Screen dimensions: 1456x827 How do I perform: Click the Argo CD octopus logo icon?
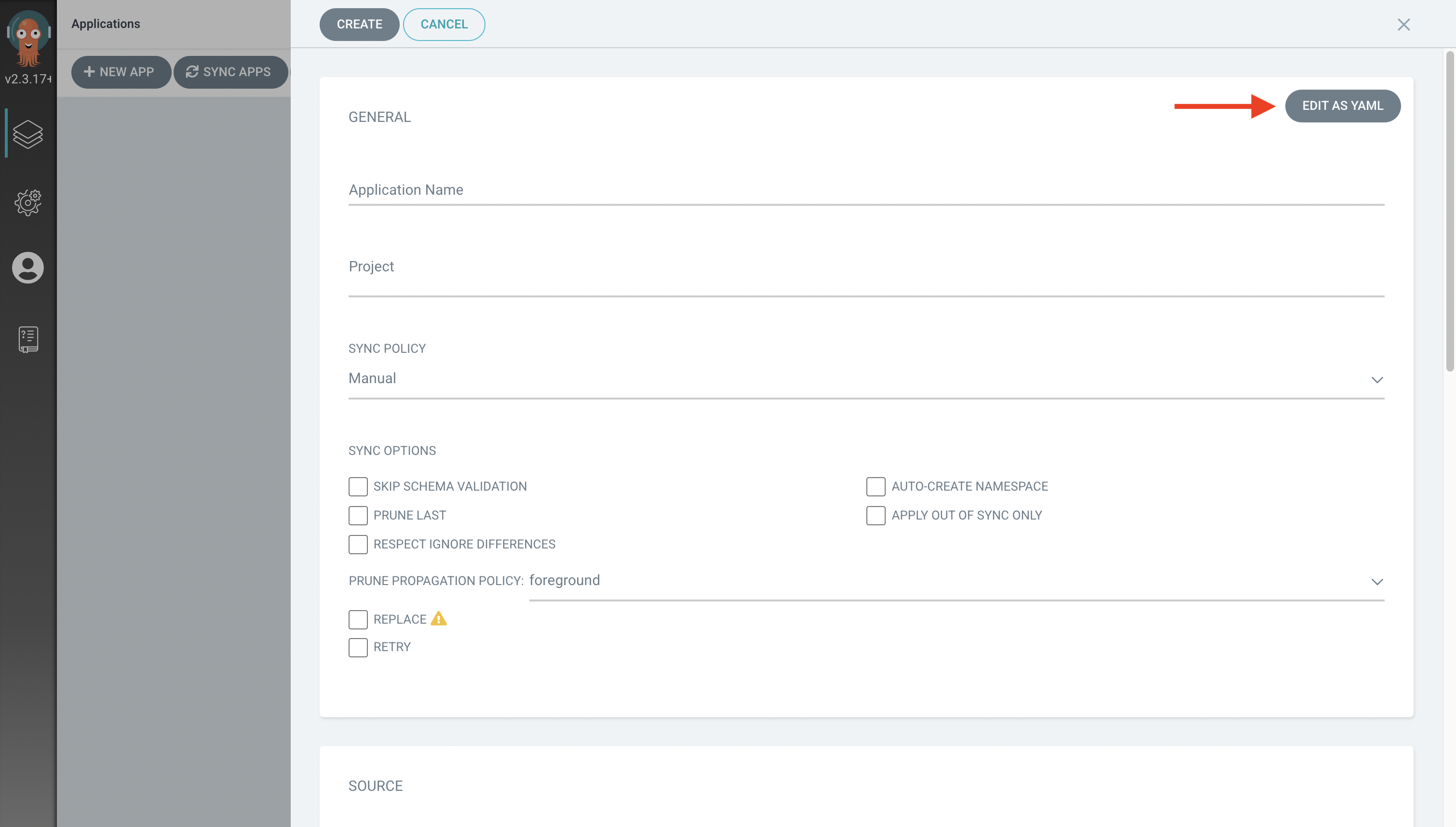[x=28, y=36]
